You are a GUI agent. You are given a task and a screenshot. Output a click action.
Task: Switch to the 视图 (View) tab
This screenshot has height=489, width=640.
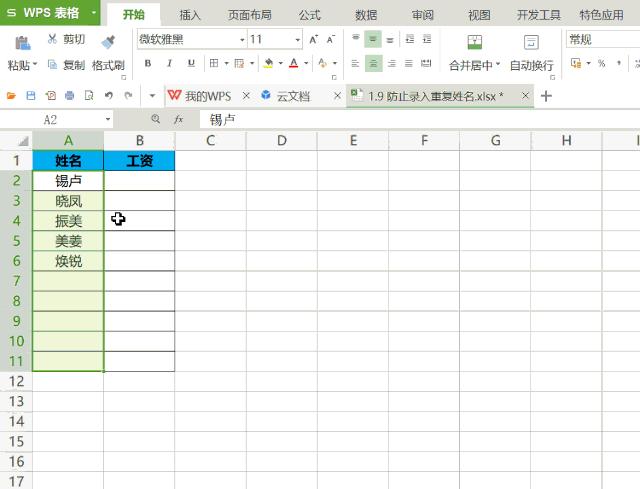(x=479, y=15)
